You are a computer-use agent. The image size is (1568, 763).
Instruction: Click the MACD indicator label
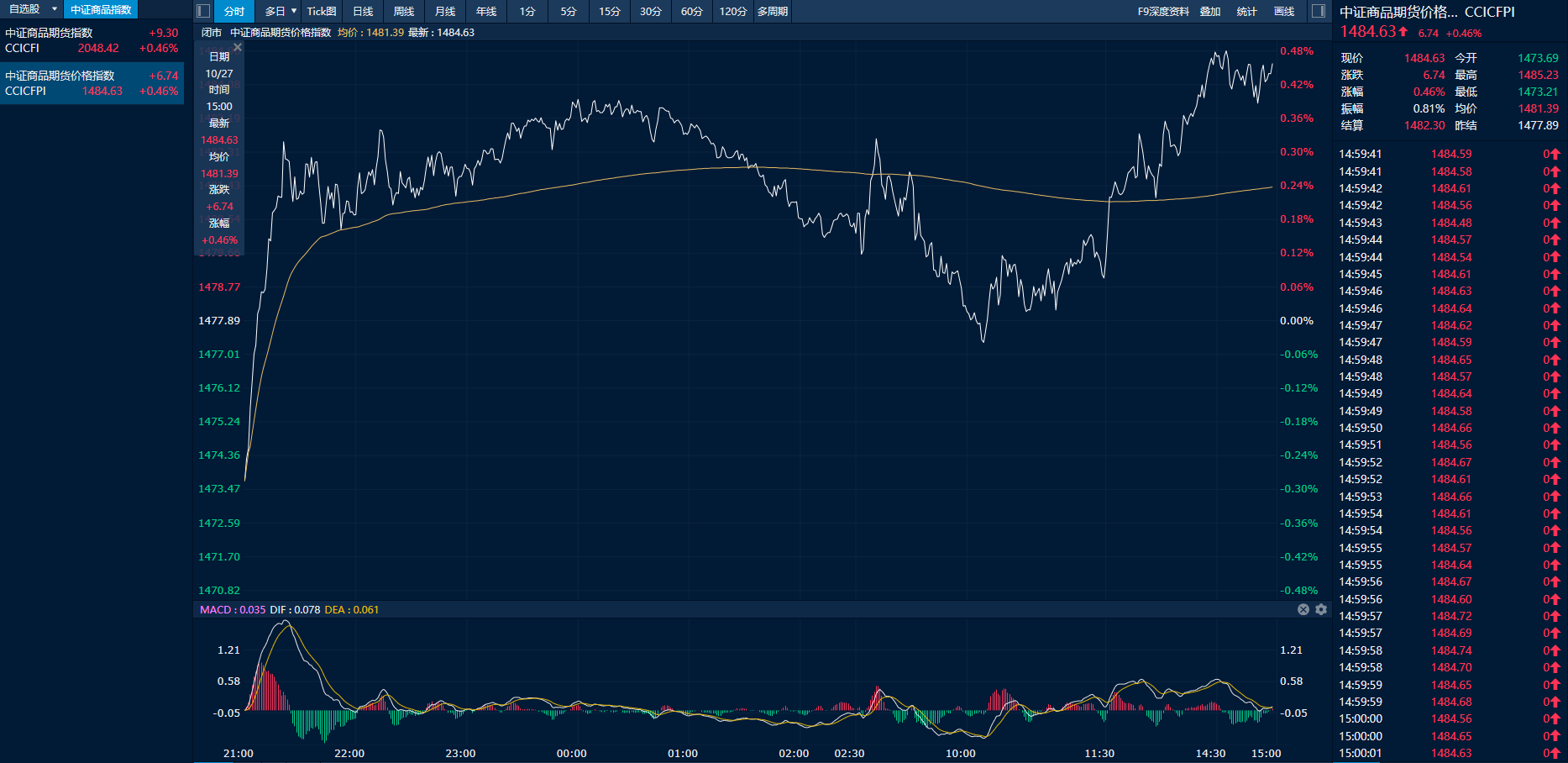click(x=215, y=609)
